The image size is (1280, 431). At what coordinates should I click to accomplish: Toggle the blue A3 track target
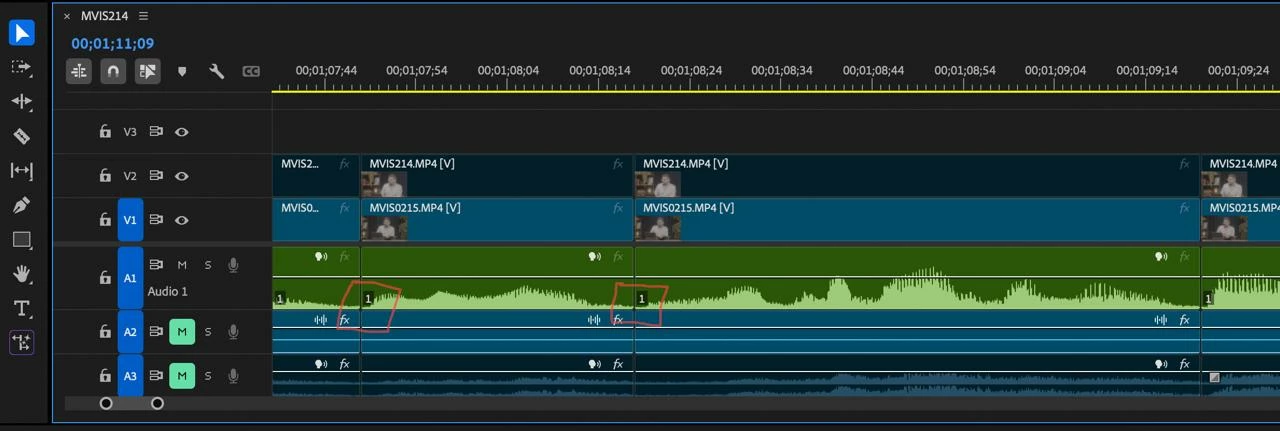tap(130, 376)
